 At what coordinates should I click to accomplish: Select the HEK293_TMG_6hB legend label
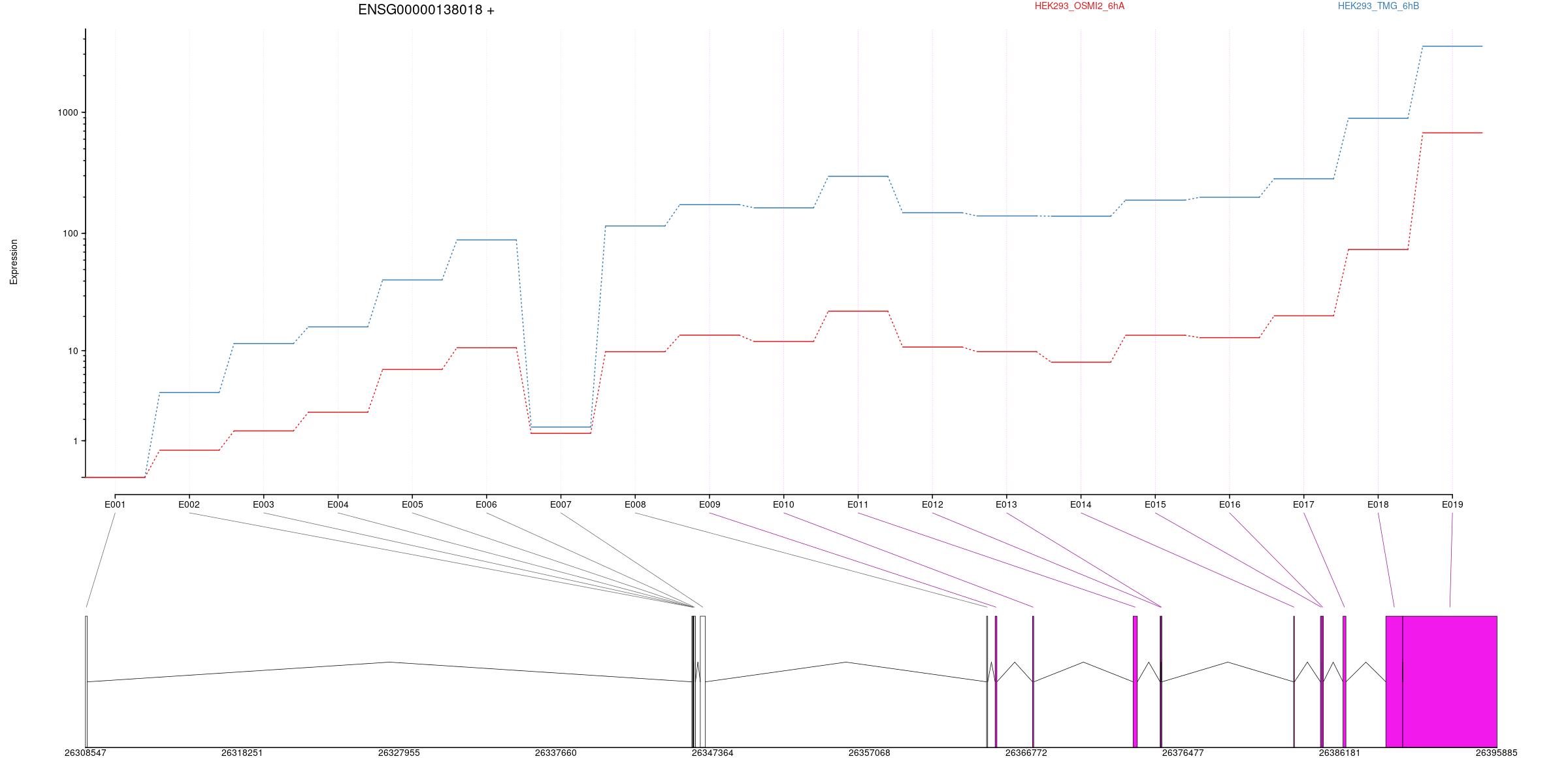[x=1379, y=6]
